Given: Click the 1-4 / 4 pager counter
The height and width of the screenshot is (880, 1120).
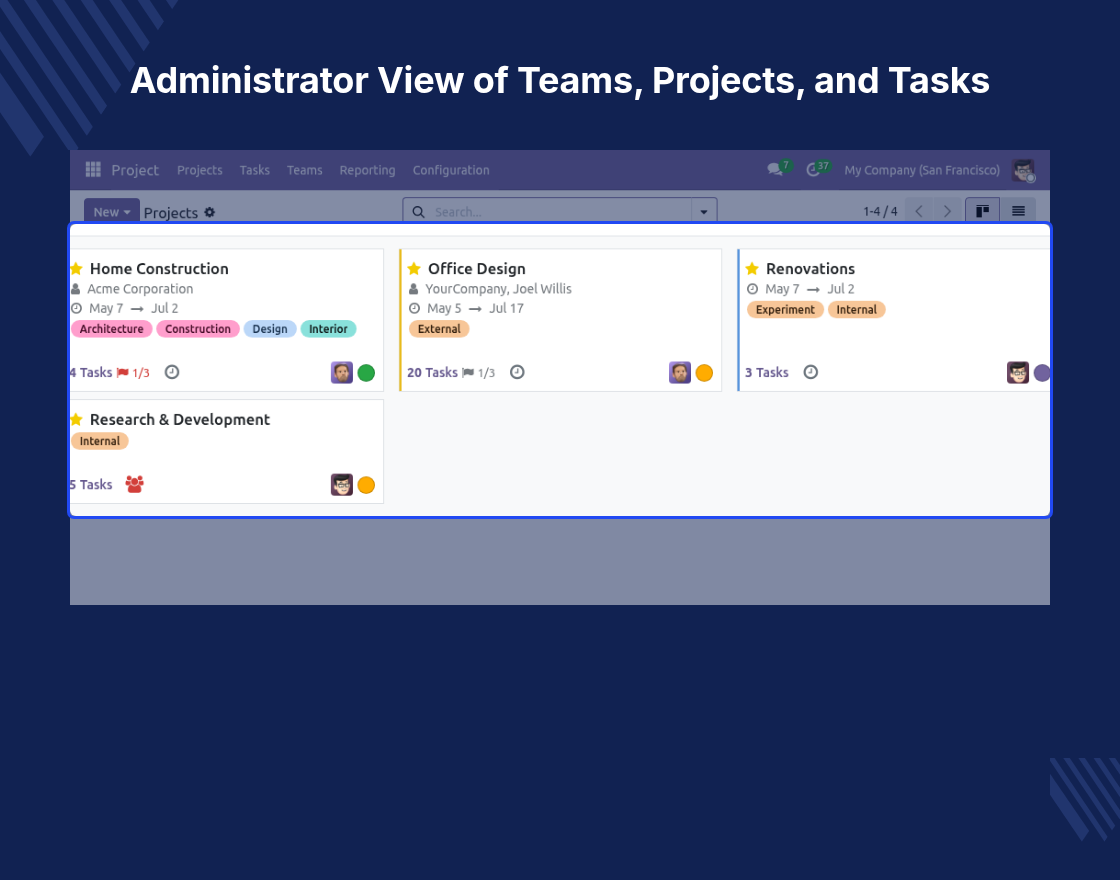Looking at the screenshot, I should 880,211.
